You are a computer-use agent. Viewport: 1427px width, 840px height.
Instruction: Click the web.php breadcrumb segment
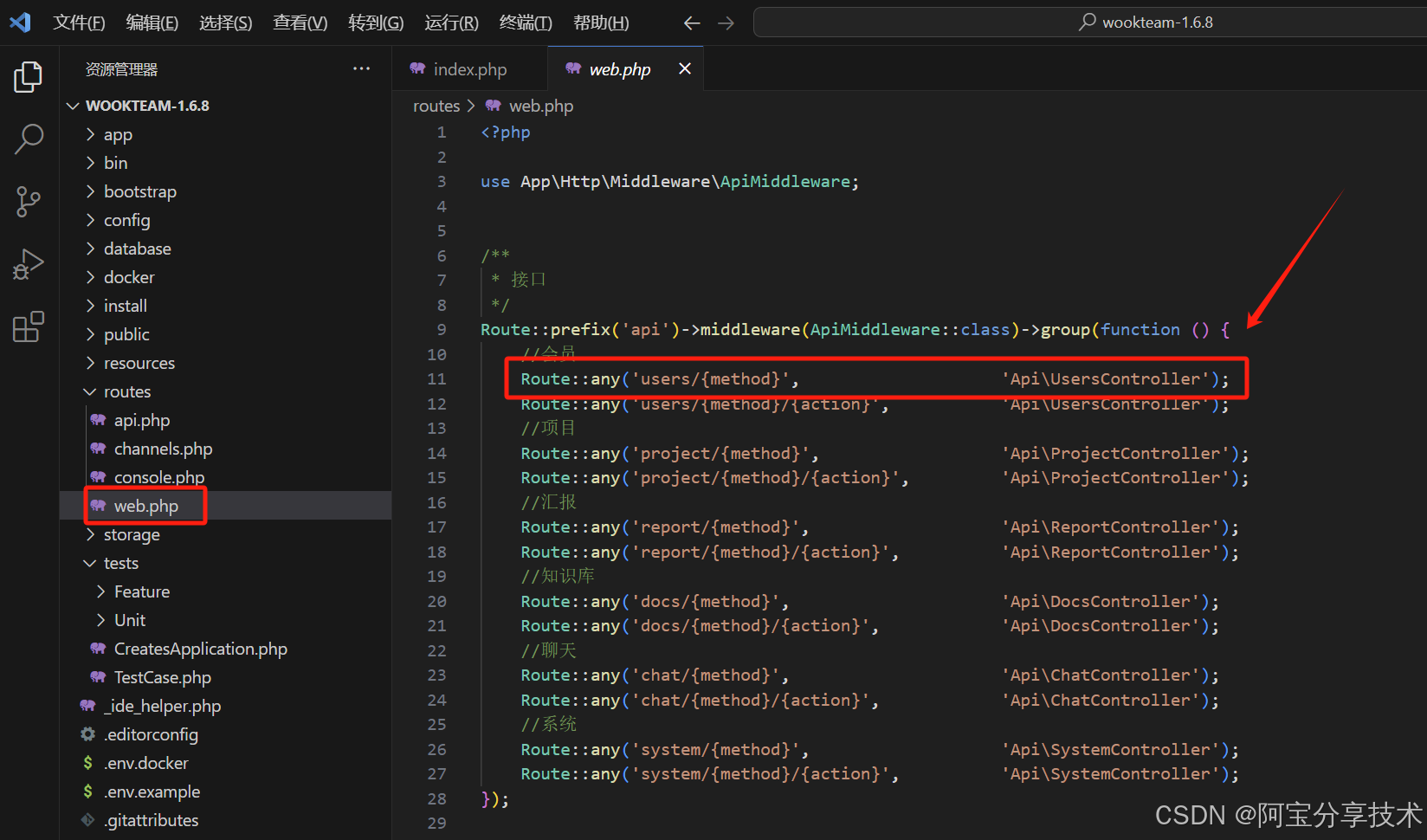click(x=541, y=106)
